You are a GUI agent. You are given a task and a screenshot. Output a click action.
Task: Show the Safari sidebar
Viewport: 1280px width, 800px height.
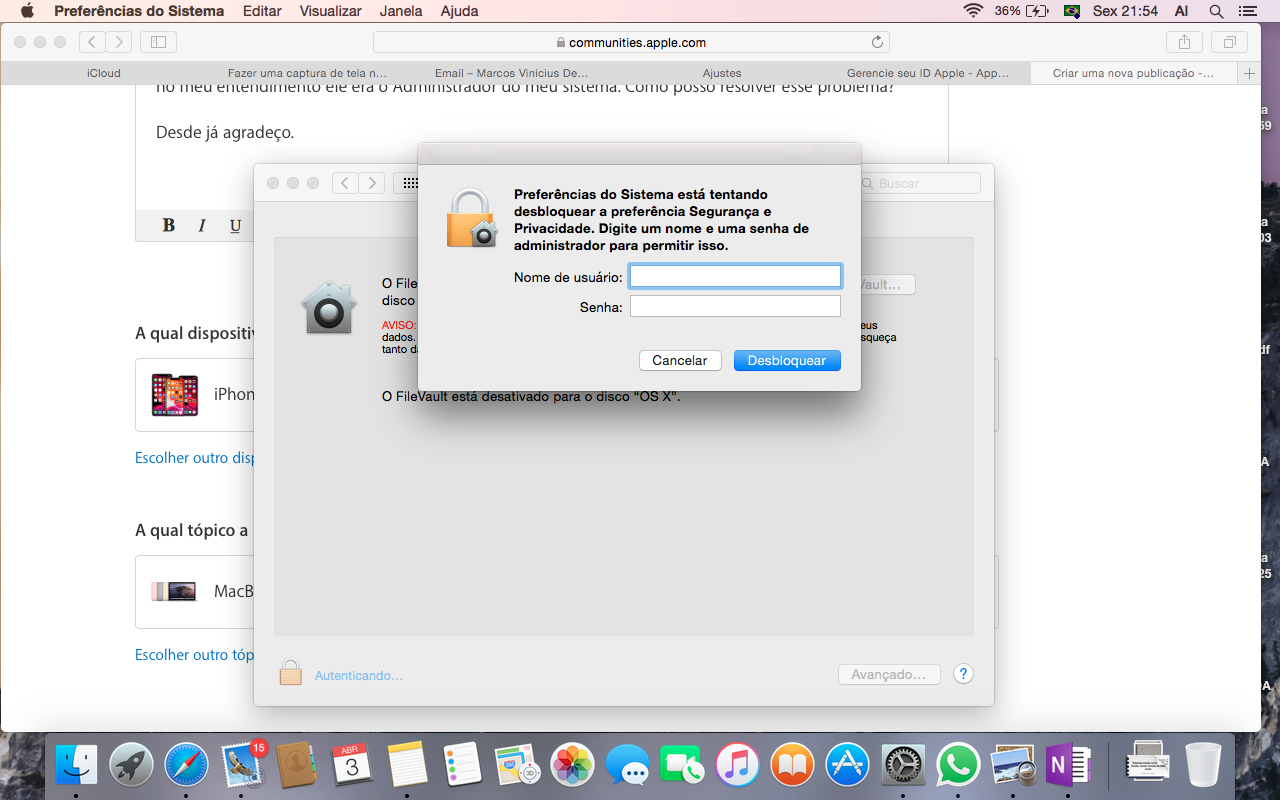click(x=158, y=42)
